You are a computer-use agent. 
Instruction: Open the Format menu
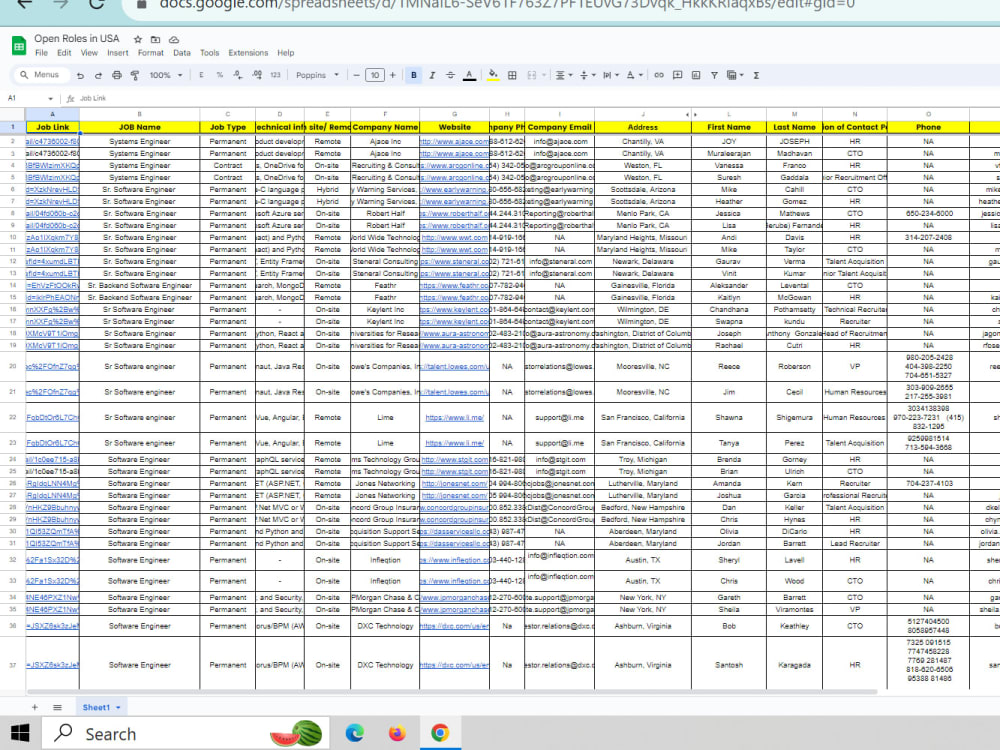(x=151, y=53)
